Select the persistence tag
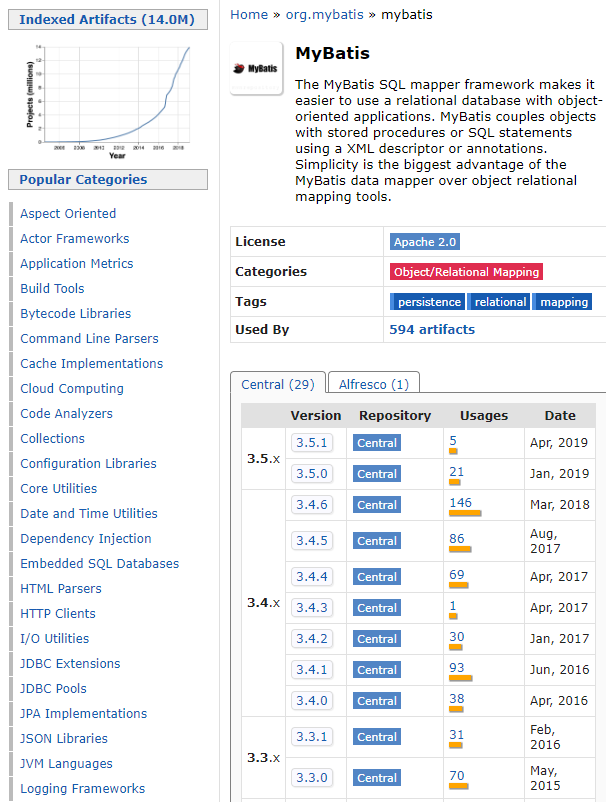The height and width of the screenshot is (802, 606). pos(428,302)
